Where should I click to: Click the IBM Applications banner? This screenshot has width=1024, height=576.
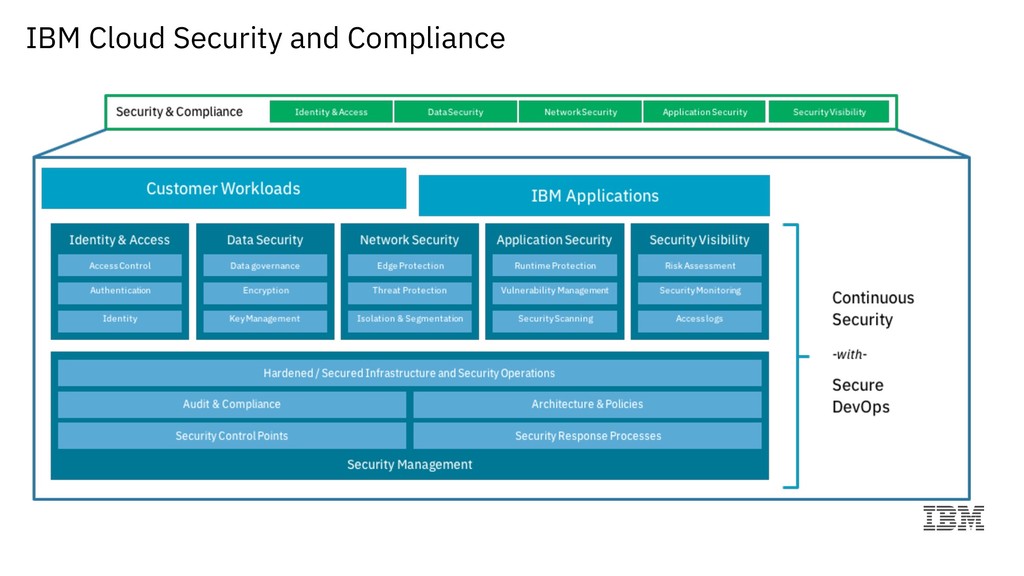[x=594, y=195]
